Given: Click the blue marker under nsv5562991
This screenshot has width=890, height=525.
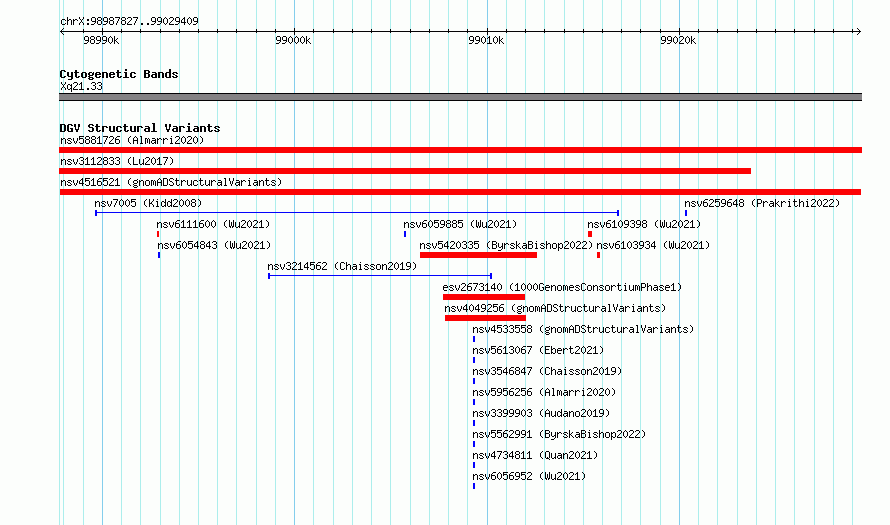Looking at the screenshot, I should click(474, 444).
